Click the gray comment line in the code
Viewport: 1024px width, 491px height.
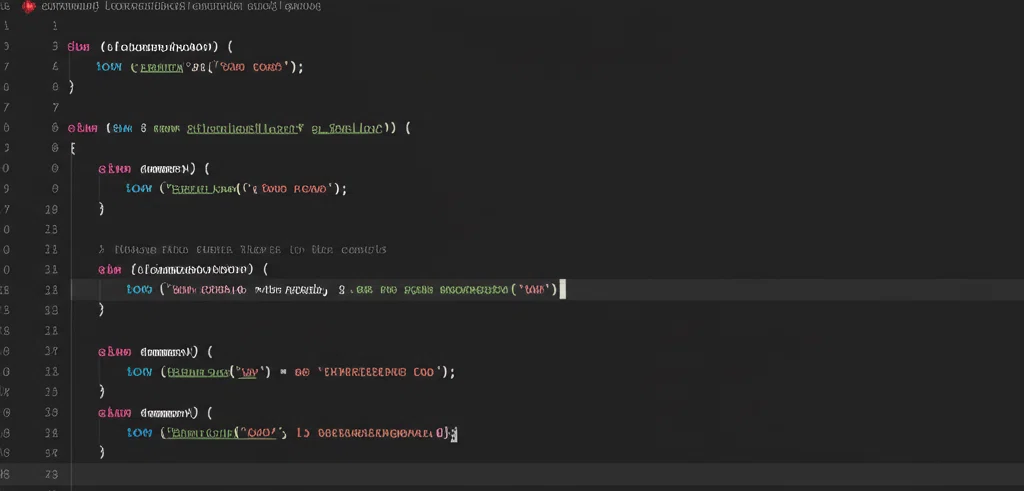click(x=242, y=249)
